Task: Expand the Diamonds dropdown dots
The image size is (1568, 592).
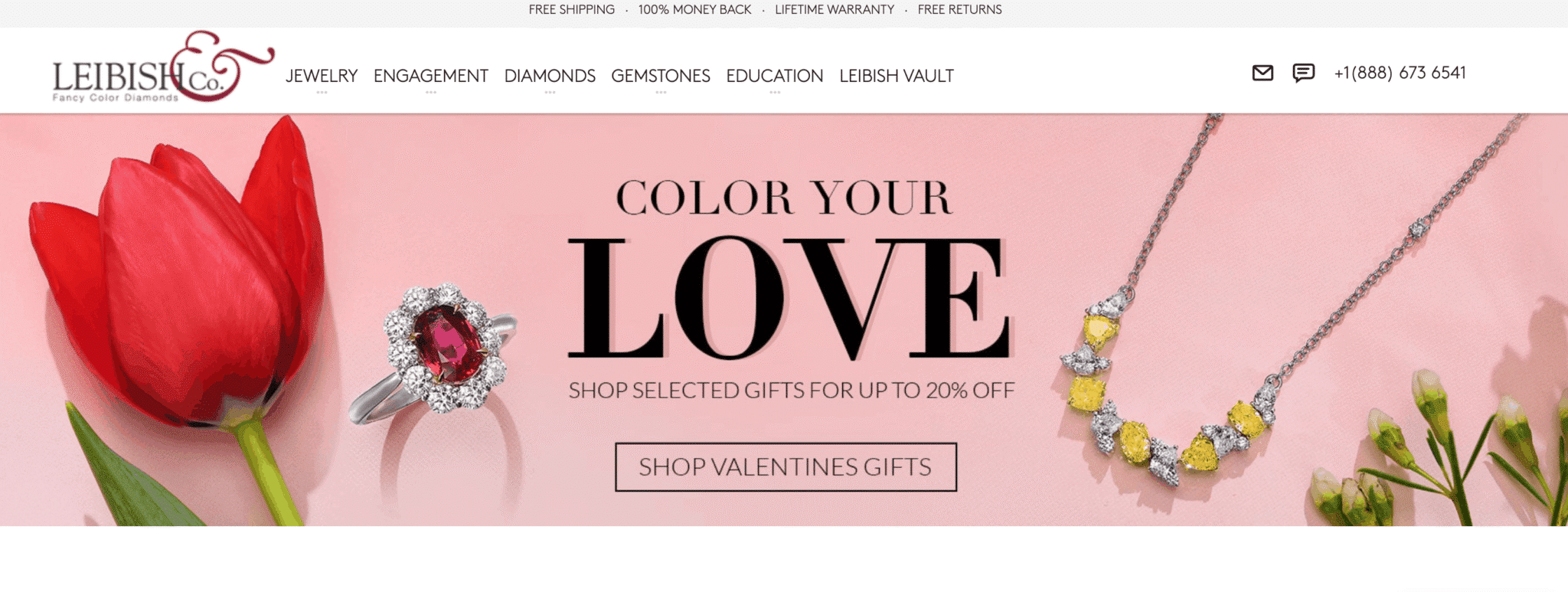Action: point(550,93)
